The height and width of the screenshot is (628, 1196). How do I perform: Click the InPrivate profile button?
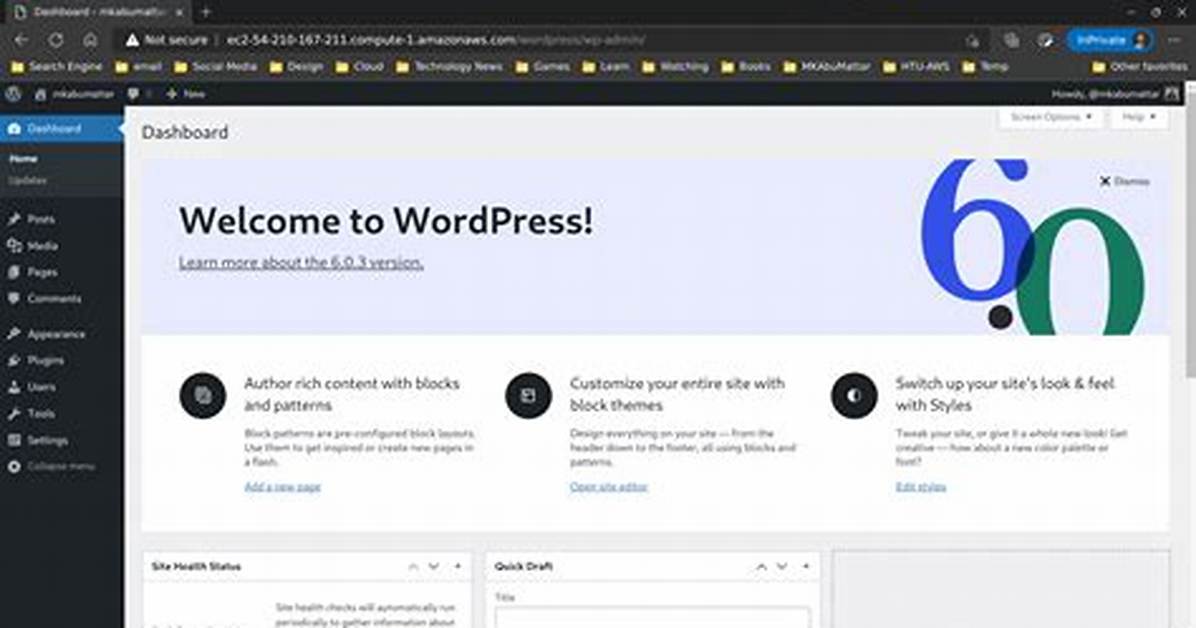(1110, 40)
